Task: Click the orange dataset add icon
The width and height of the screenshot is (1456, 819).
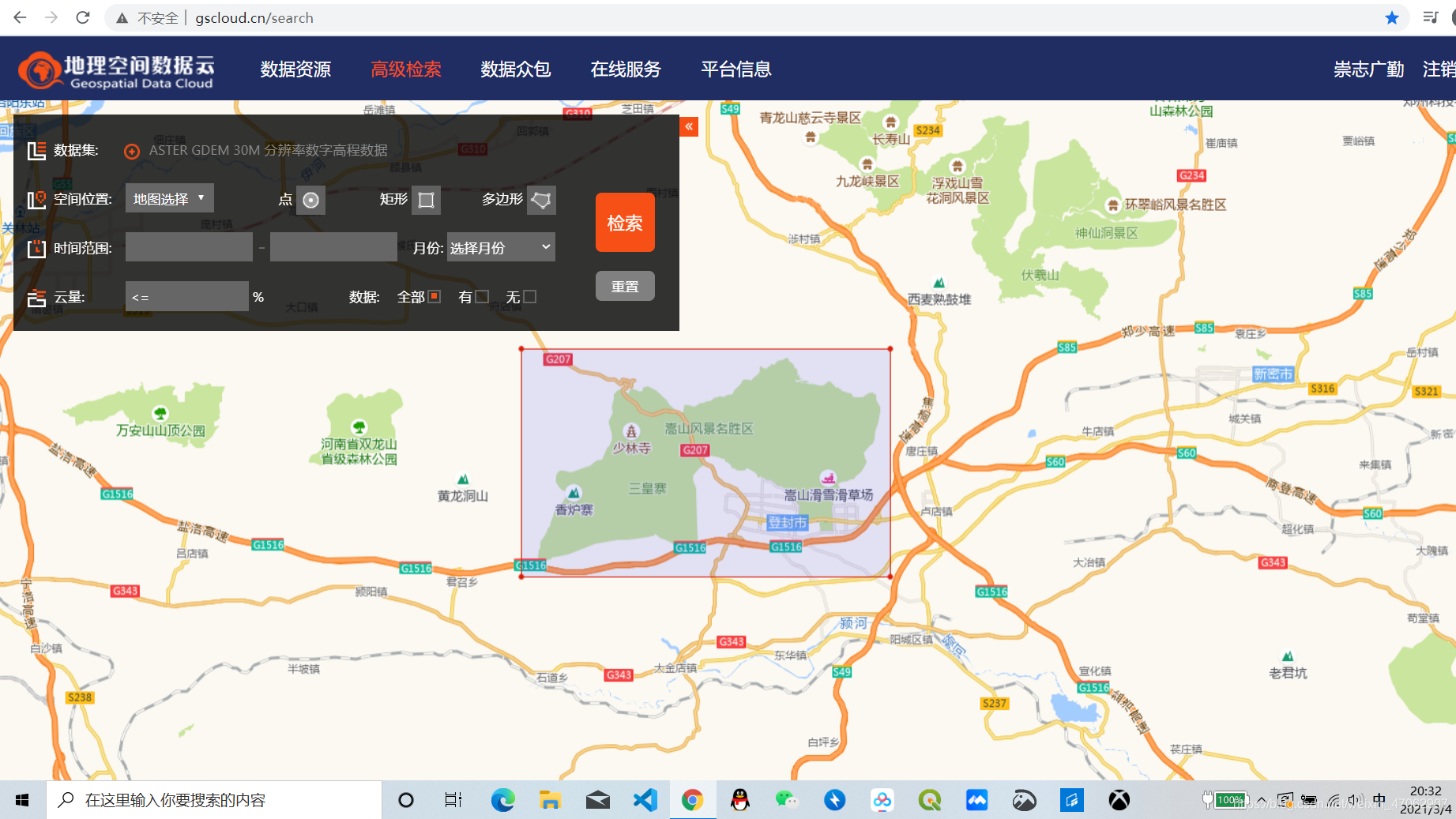Action: point(132,151)
